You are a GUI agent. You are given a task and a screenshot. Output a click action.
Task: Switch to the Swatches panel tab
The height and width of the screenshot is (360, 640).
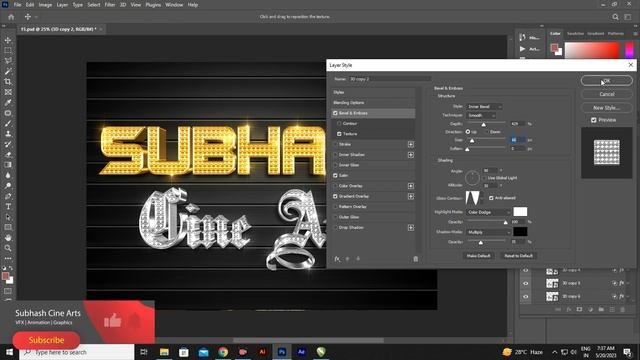click(x=575, y=33)
